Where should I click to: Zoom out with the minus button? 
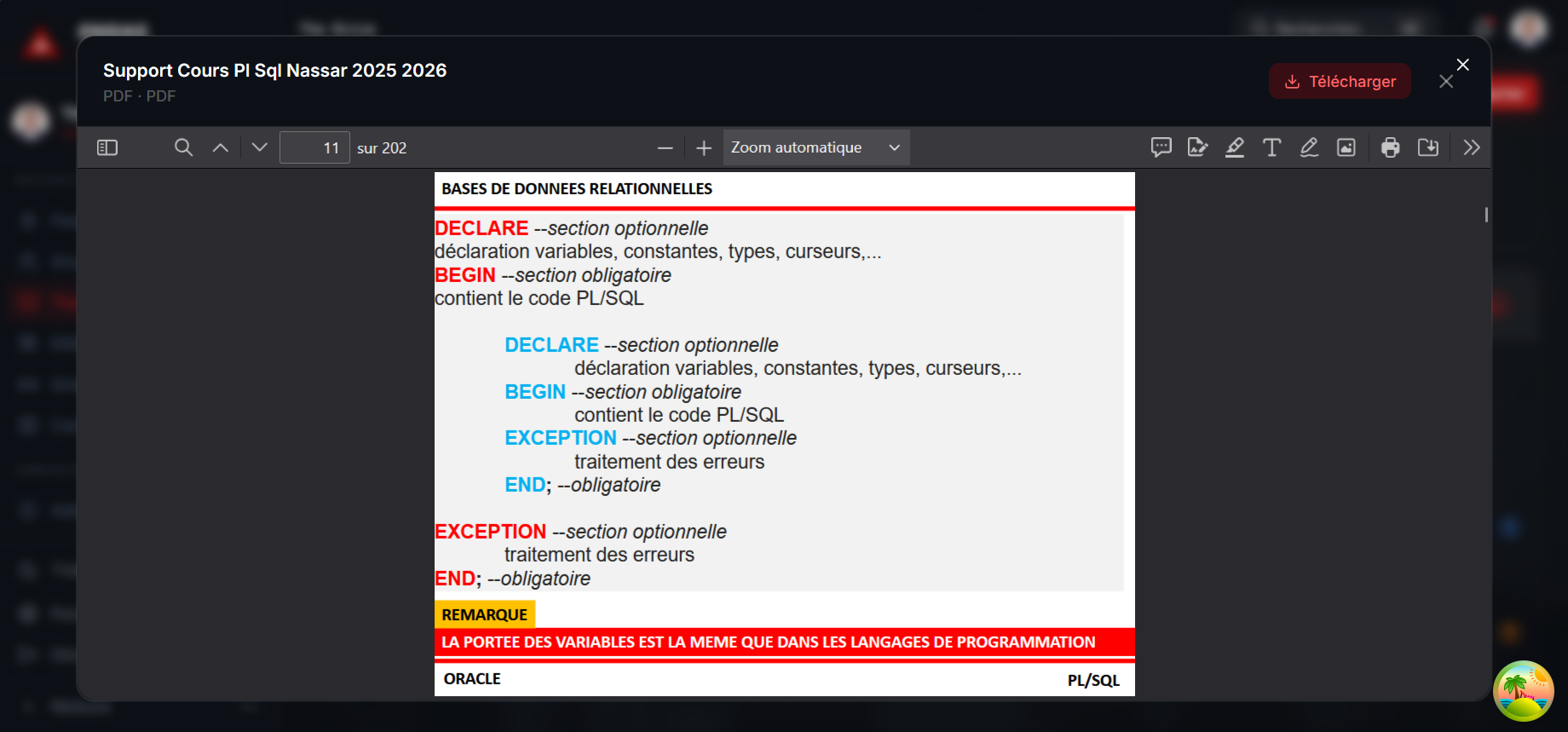(666, 147)
